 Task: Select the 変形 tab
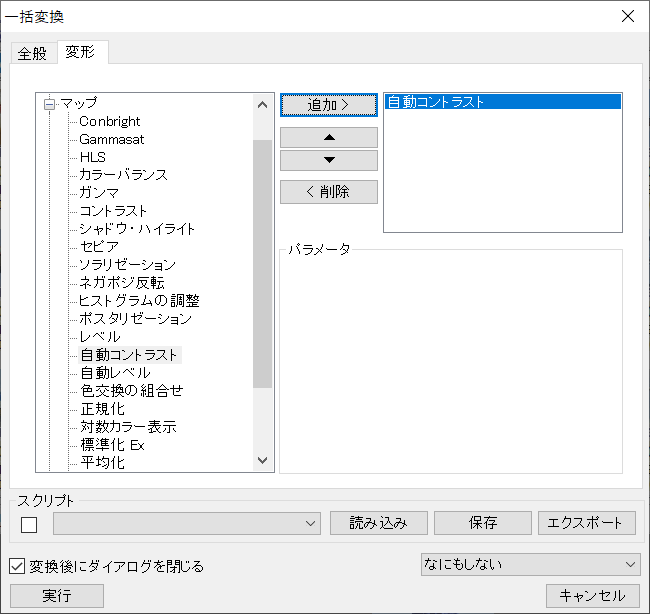[x=81, y=52]
